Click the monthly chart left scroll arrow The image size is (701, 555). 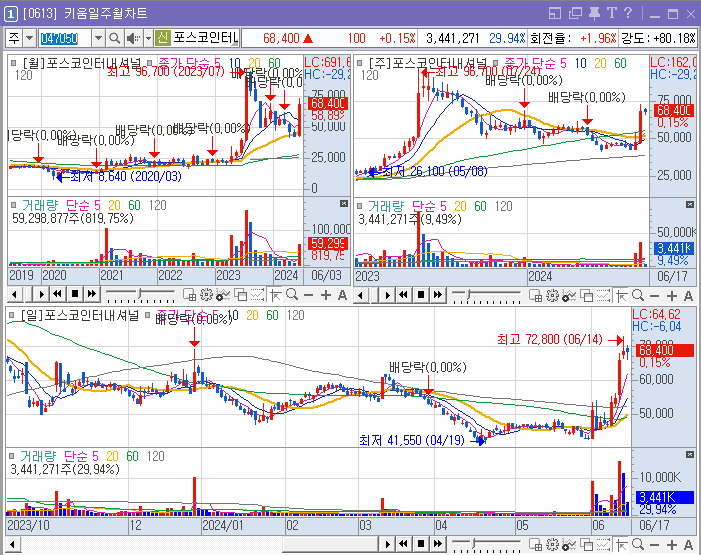[x=15, y=294]
